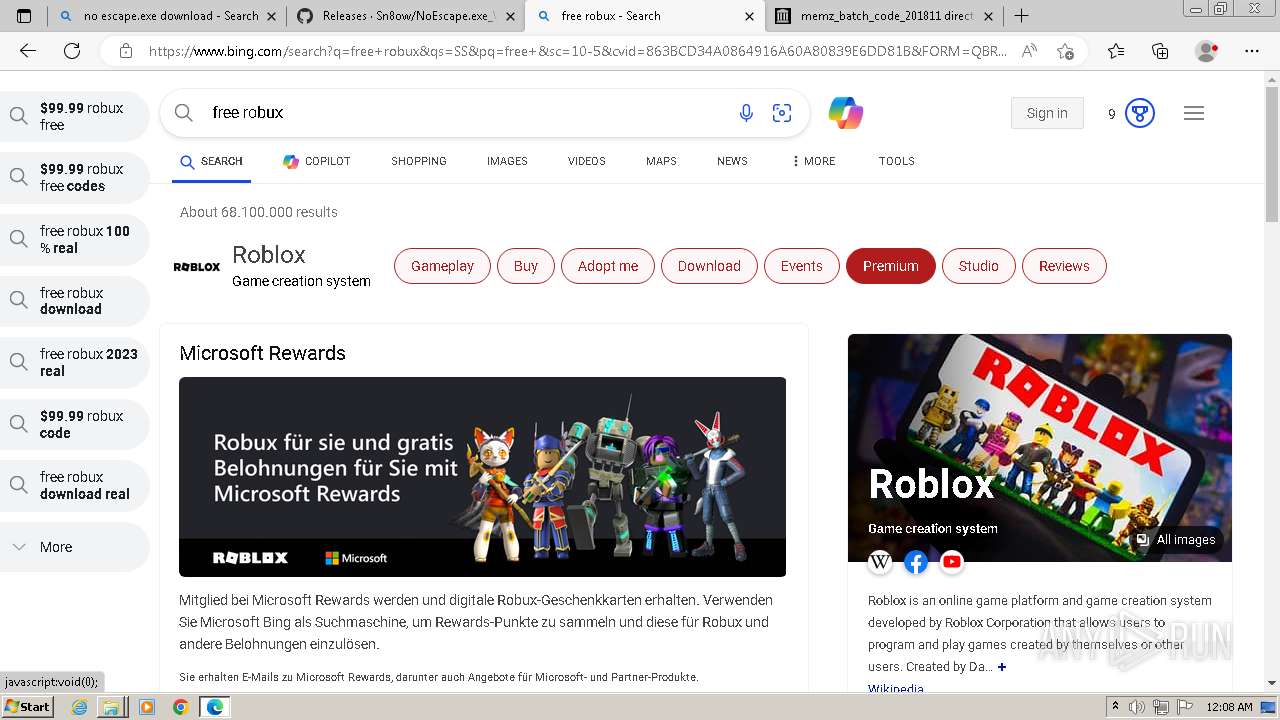Open the Copilot colorful logo

pyautogui.click(x=846, y=113)
